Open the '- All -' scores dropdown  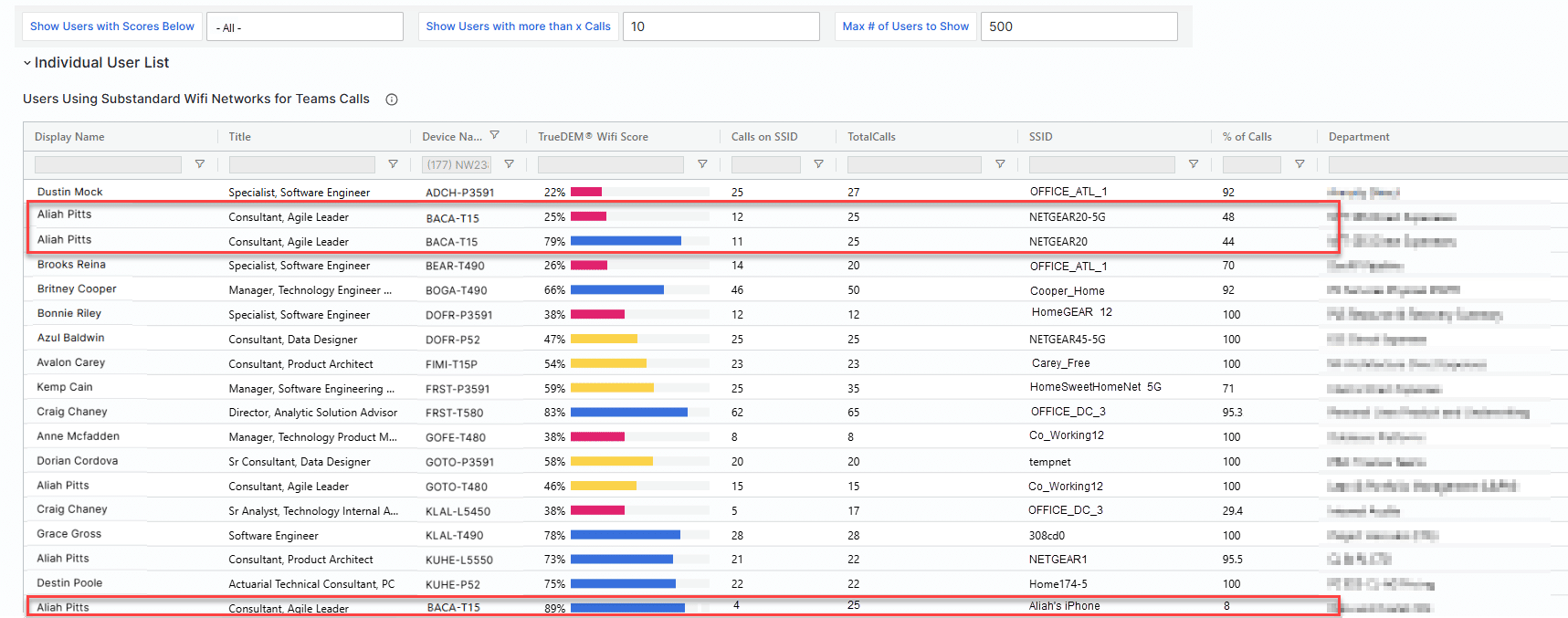[305, 26]
